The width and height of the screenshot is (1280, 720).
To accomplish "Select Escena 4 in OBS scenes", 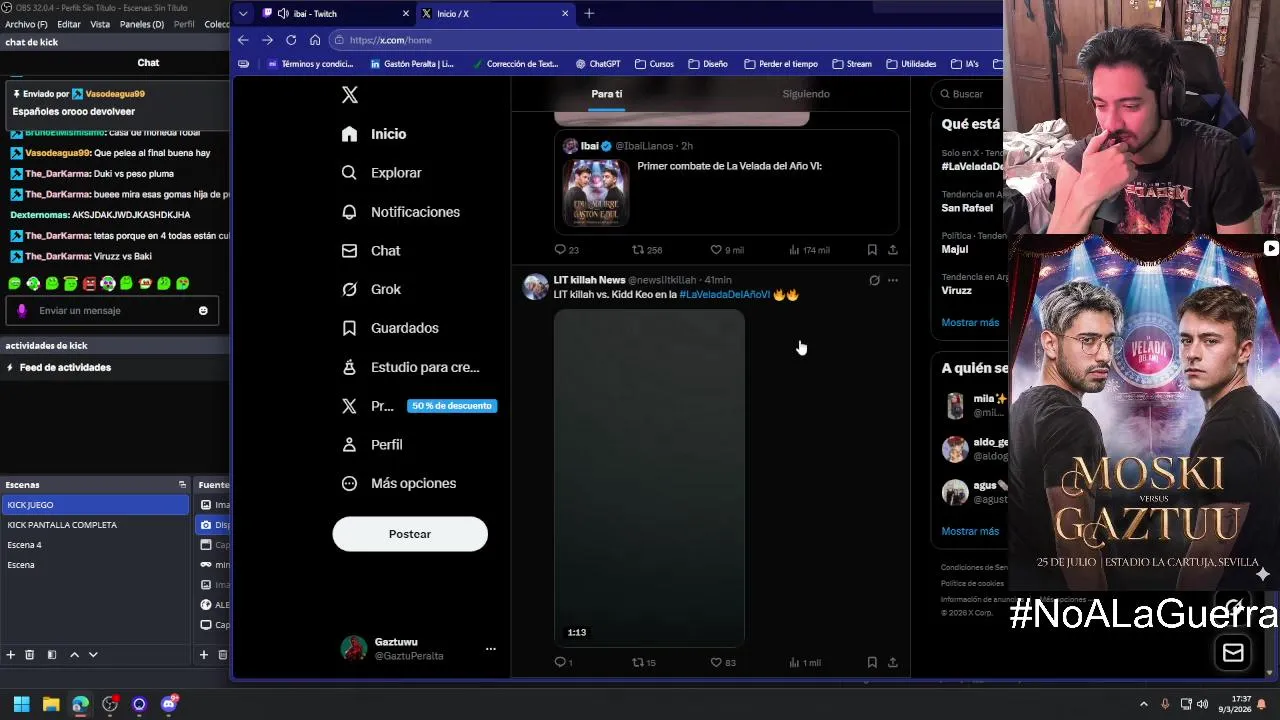I will [x=94, y=545].
